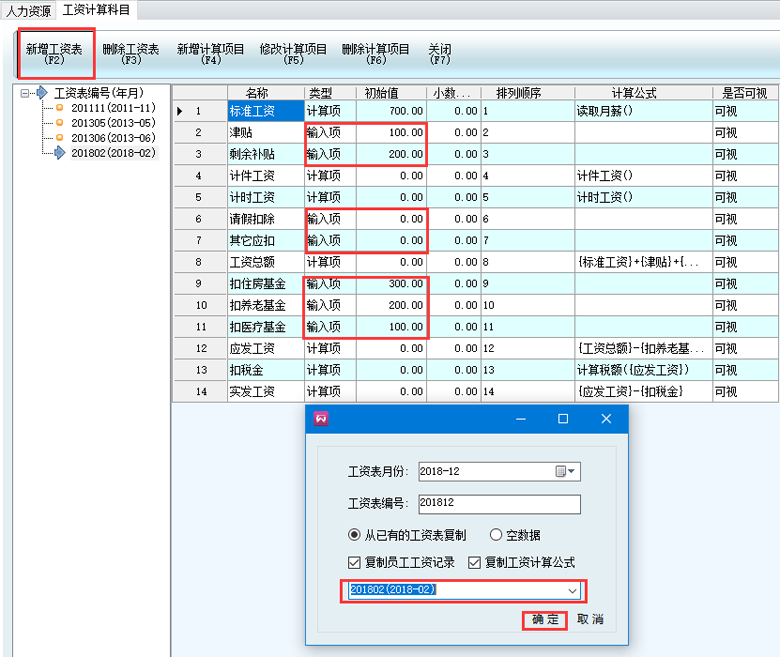The width and height of the screenshot is (780, 657).
Task: Select 新增计算项目 (F4) in the toolbar
Action: coord(210,53)
